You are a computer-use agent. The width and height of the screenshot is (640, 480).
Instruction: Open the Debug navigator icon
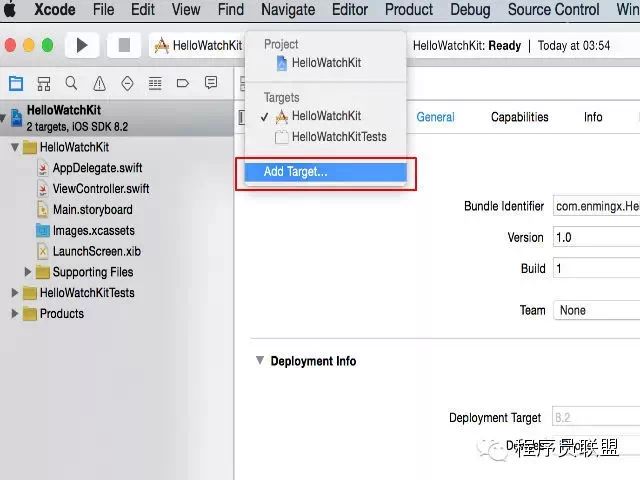pyautogui.click(x=155, y=84)
